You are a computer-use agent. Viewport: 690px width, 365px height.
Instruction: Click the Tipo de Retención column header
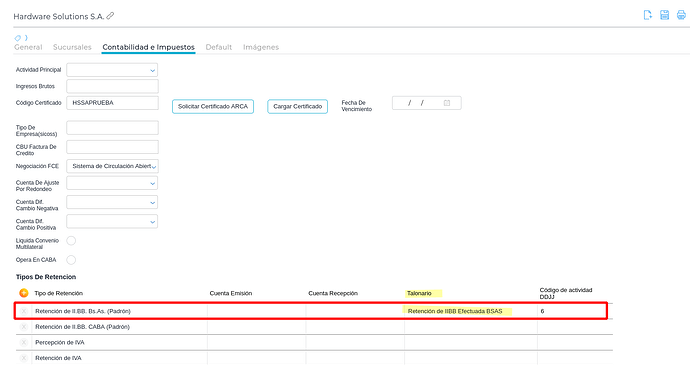tap(59, 293)
